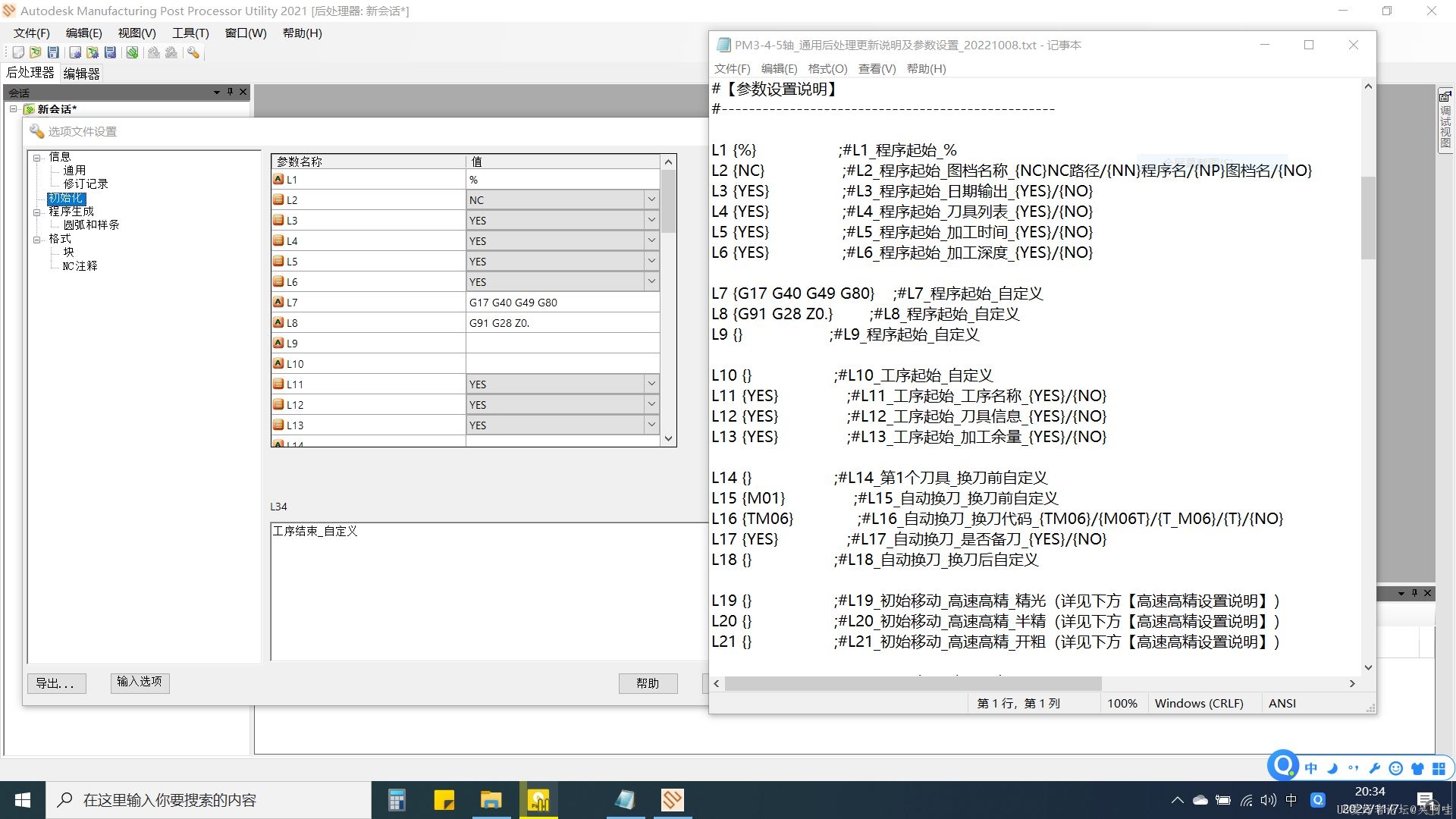Click the 输入选项 button

coord(140,682)
